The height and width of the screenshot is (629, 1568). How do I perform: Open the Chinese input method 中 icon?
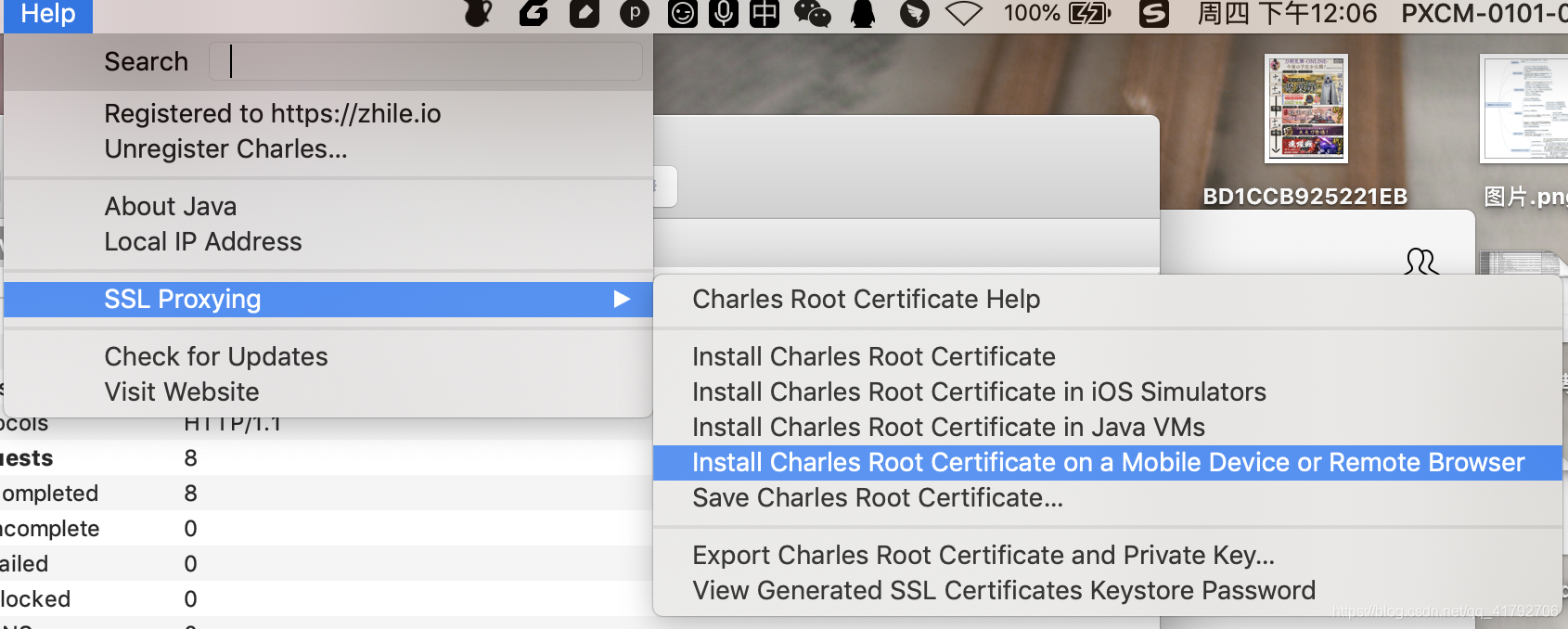point(765,13)
